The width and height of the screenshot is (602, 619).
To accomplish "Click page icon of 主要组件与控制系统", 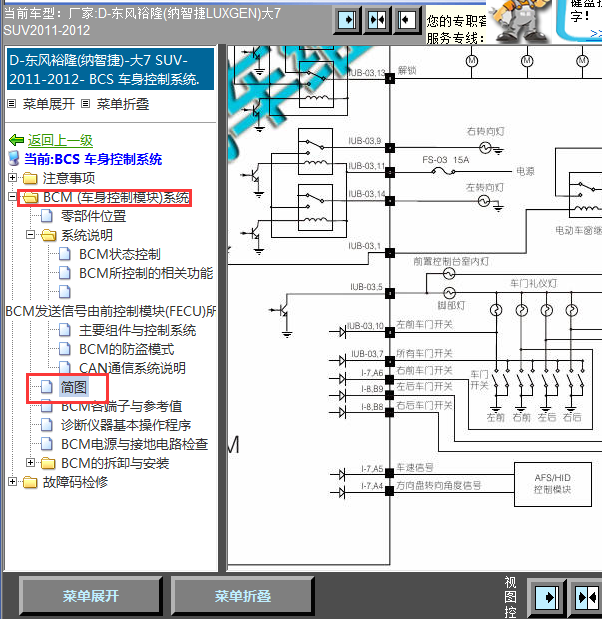I will coord(65,330).
